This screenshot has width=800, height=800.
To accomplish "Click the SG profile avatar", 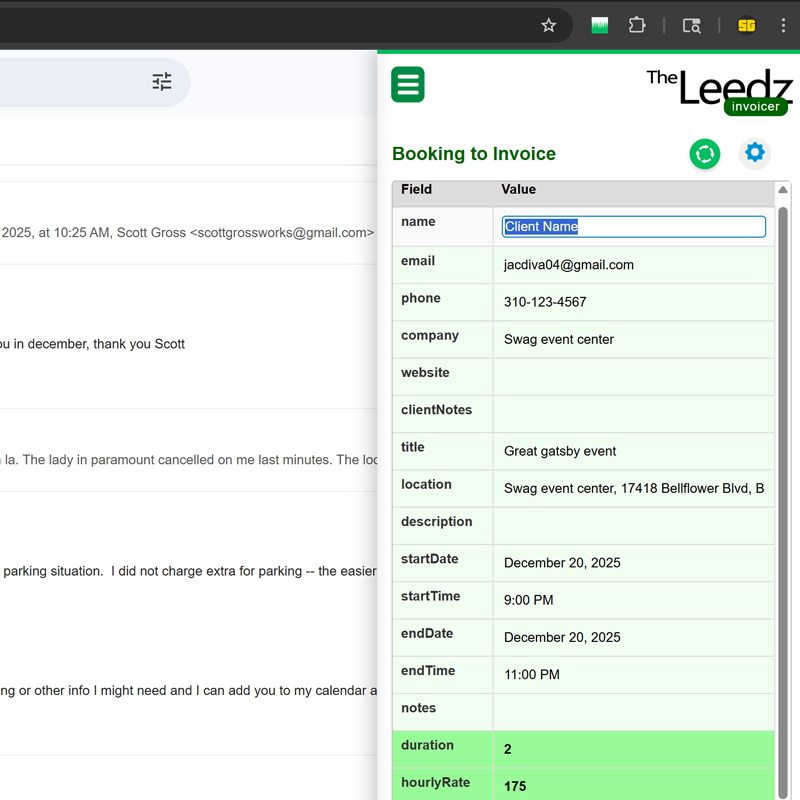I will (x=747, y=26).
